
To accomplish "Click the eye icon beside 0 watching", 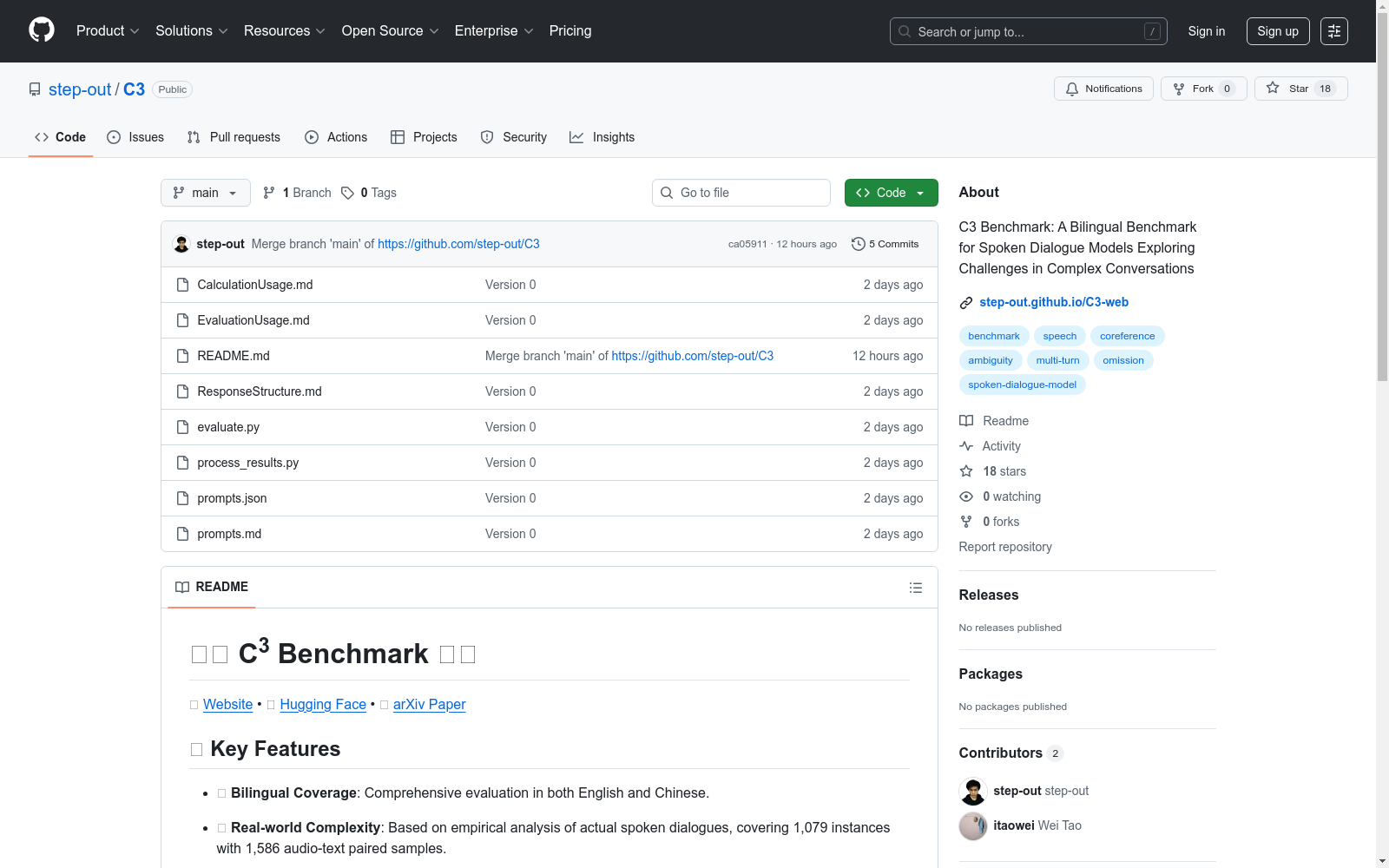I will pyautogui.click(x=966, y=496).
